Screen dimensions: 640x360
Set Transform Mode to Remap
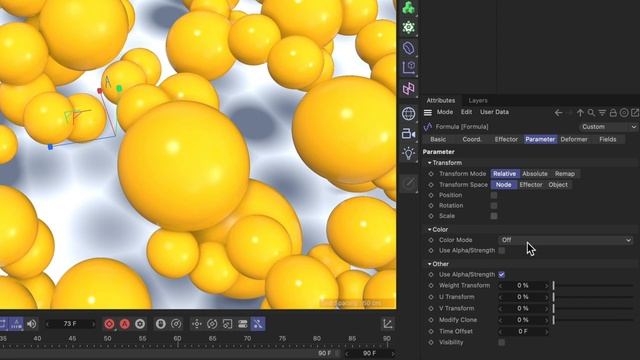[564, 174]
